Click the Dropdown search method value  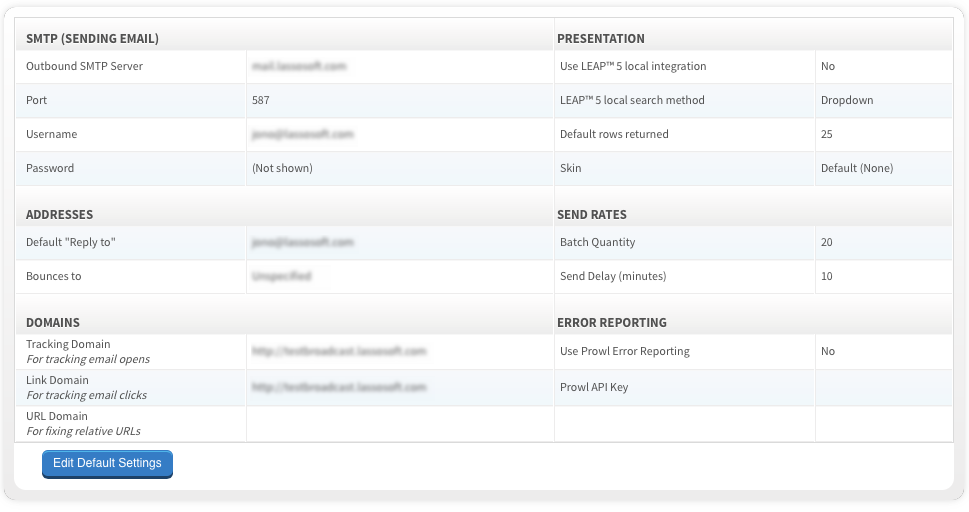(847, 100)
